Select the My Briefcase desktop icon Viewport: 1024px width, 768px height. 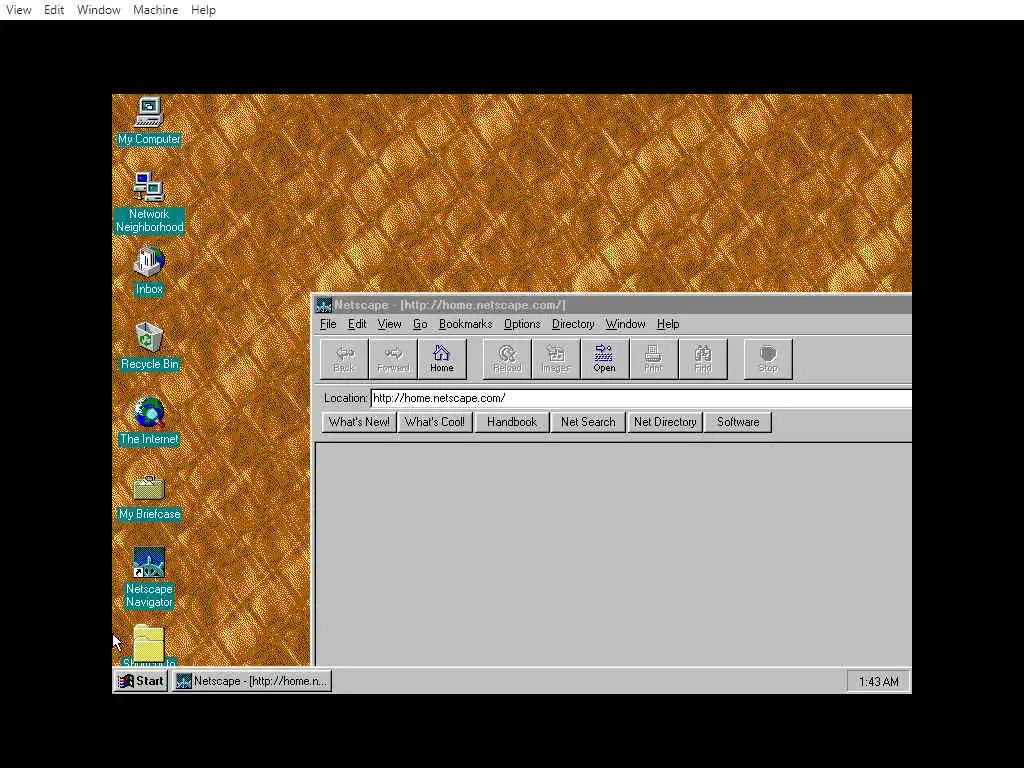pyautogui.click(x=149, y=496)
